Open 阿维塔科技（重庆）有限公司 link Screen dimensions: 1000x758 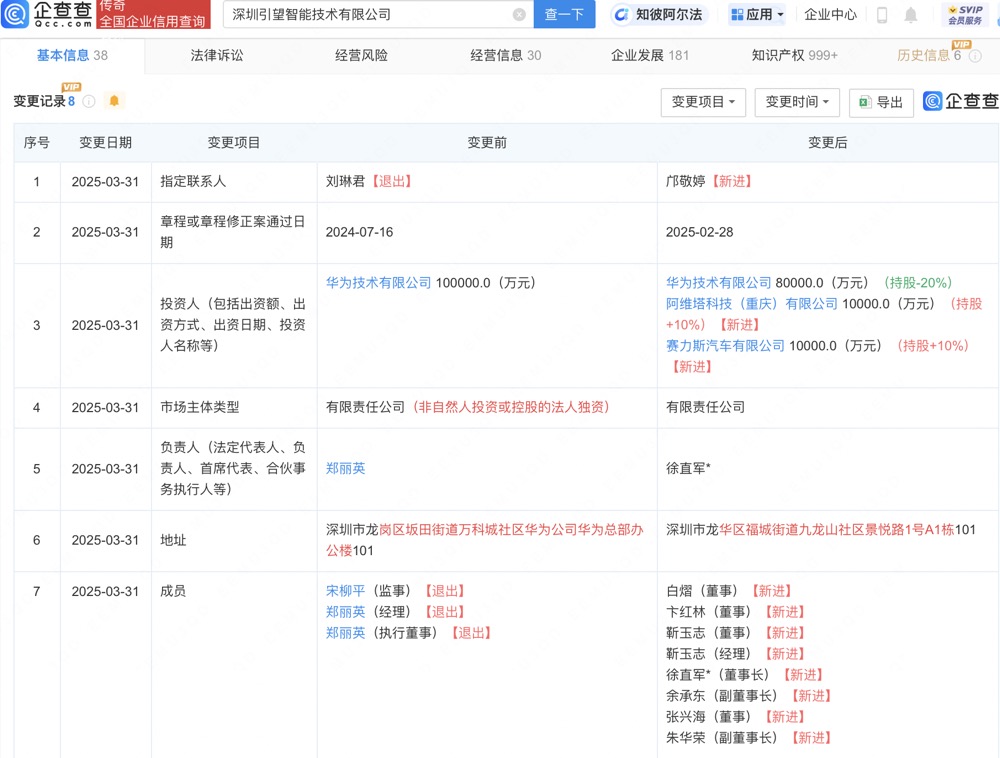(752, 304)
